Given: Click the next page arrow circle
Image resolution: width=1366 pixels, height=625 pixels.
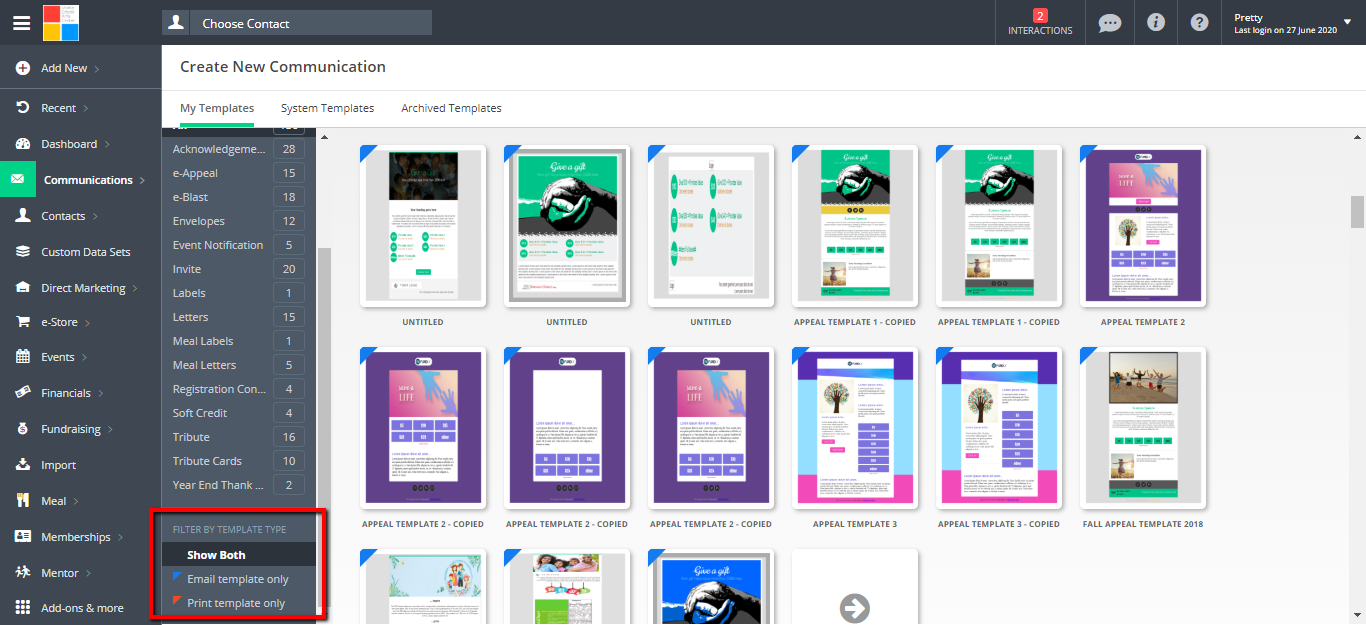Looking at the screenshot, I should pyautogui.click(x=855, y=608).
